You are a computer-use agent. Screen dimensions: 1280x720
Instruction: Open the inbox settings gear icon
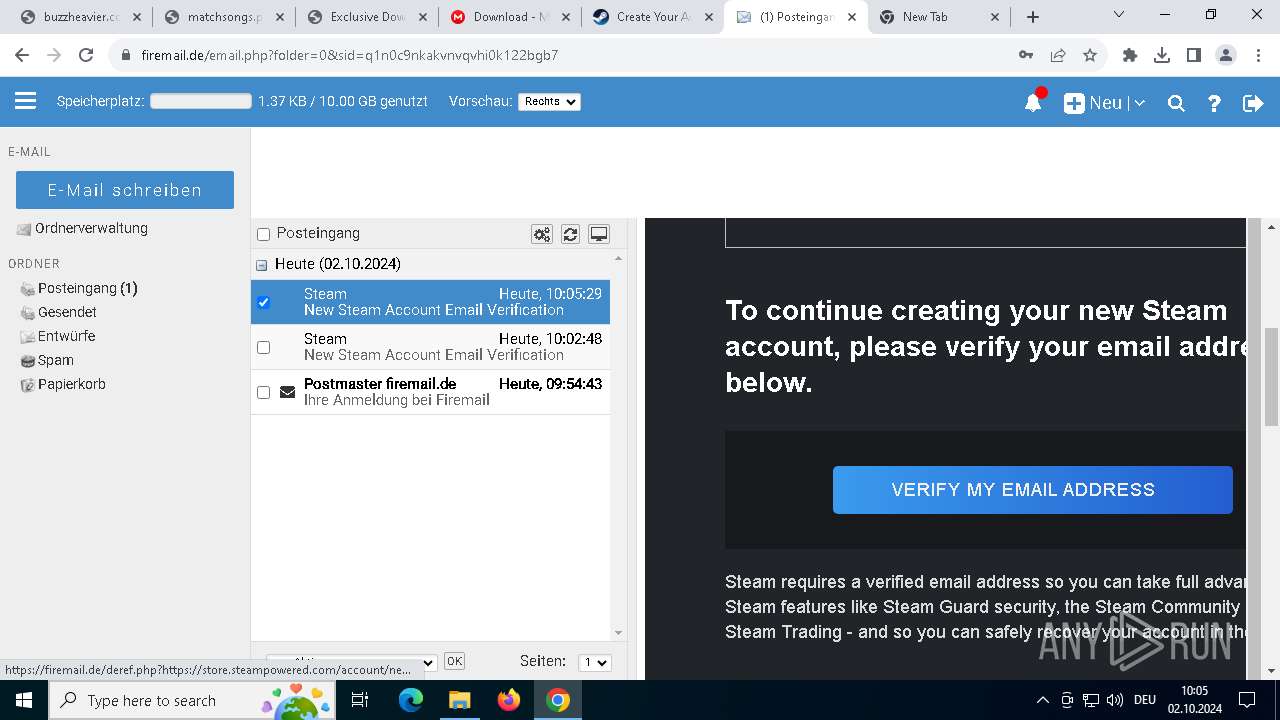[x=542, y=234]
